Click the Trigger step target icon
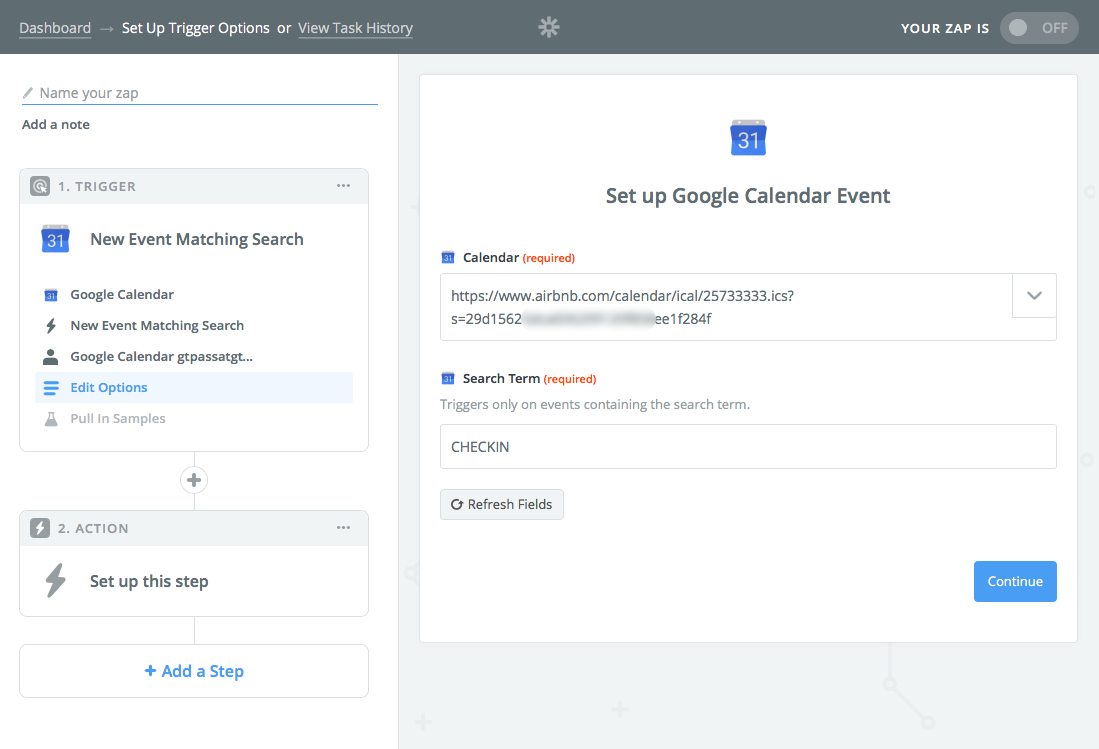This screenshot has height=749, width=1099. tap(40, 186)
